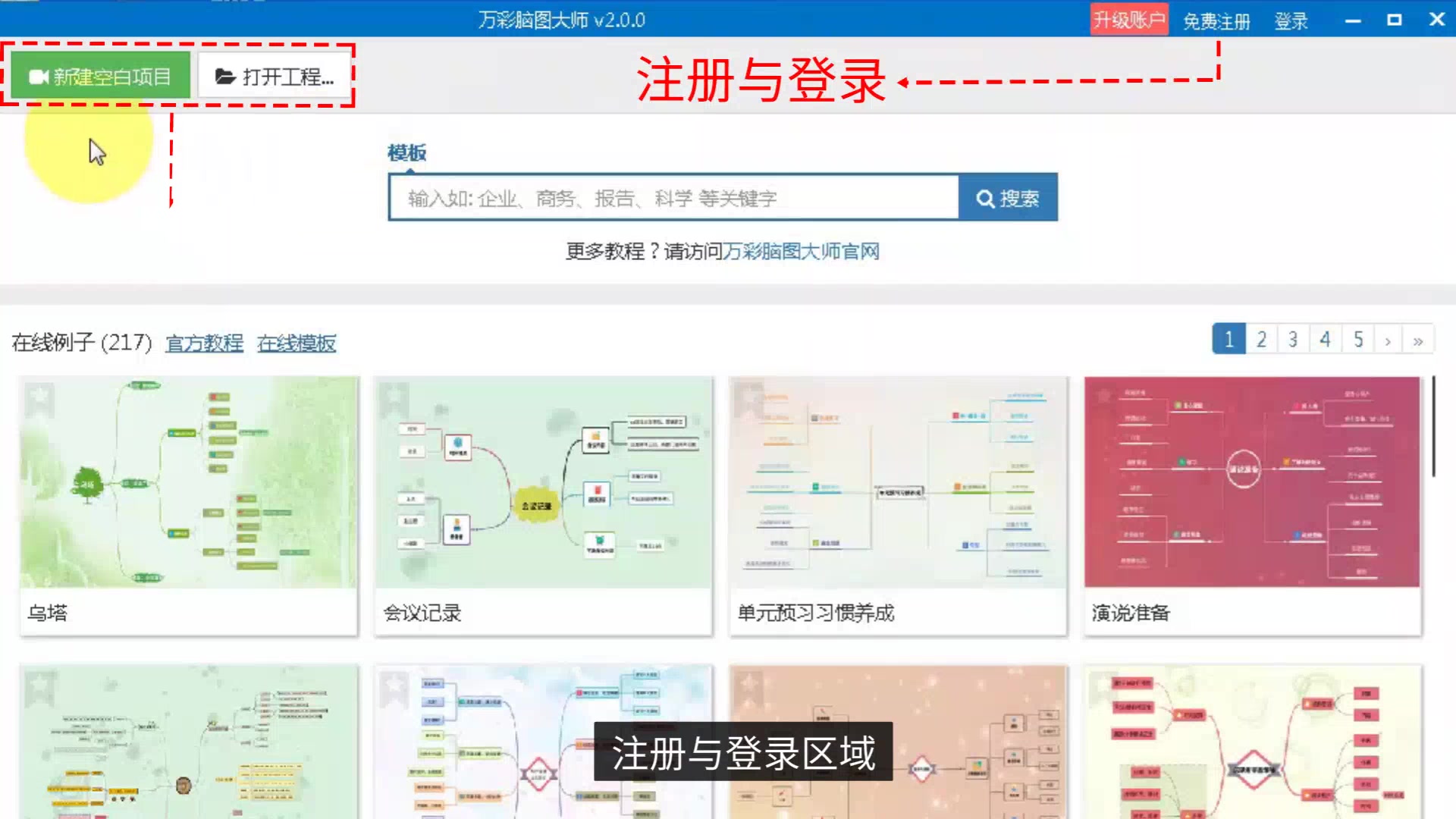Minimize the 万彩脑图大师 window
The height and width of the screenshot is (819, 1456).
pos(1353,20)
